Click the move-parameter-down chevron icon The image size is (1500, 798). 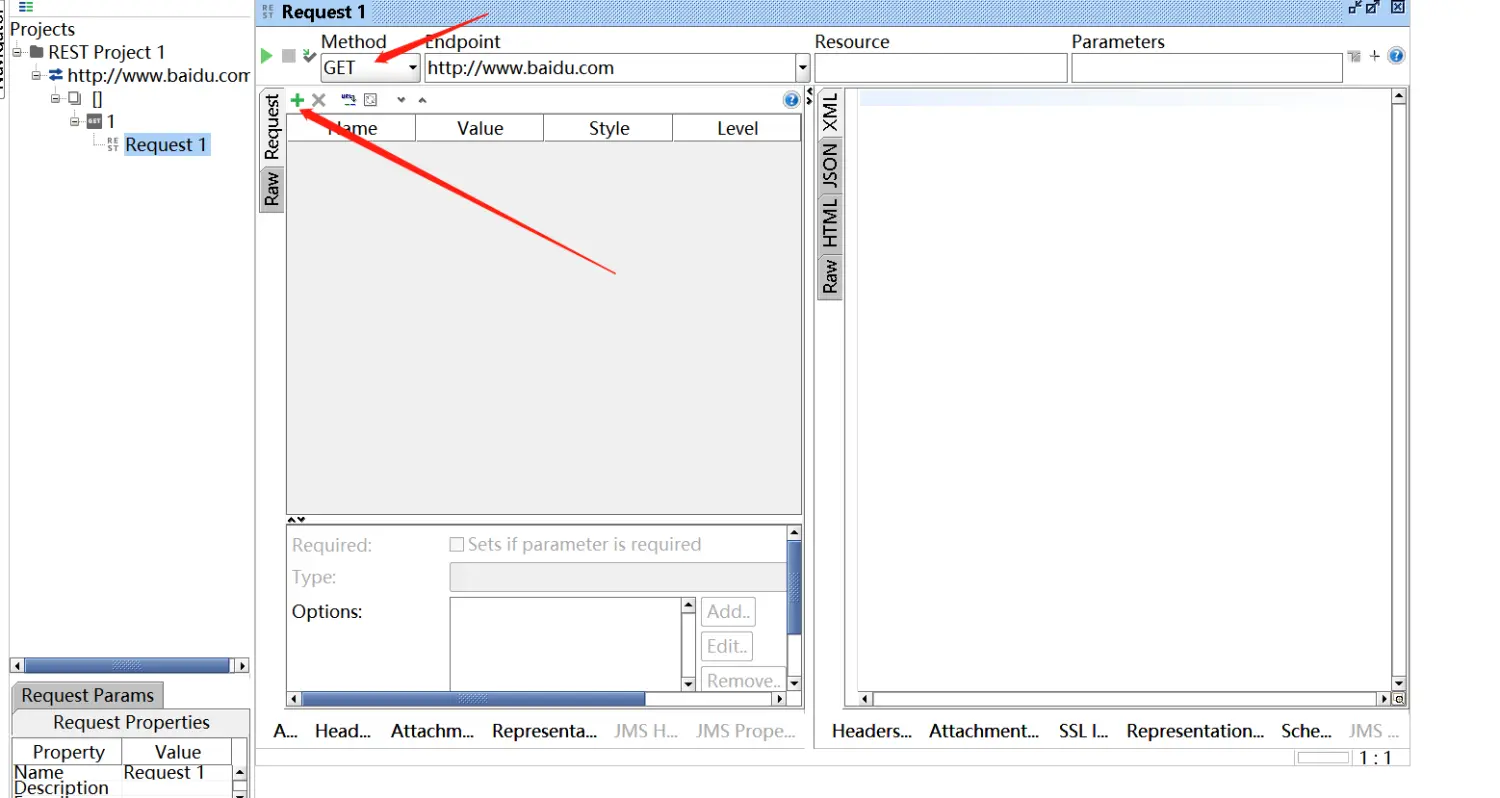[400, 100]
